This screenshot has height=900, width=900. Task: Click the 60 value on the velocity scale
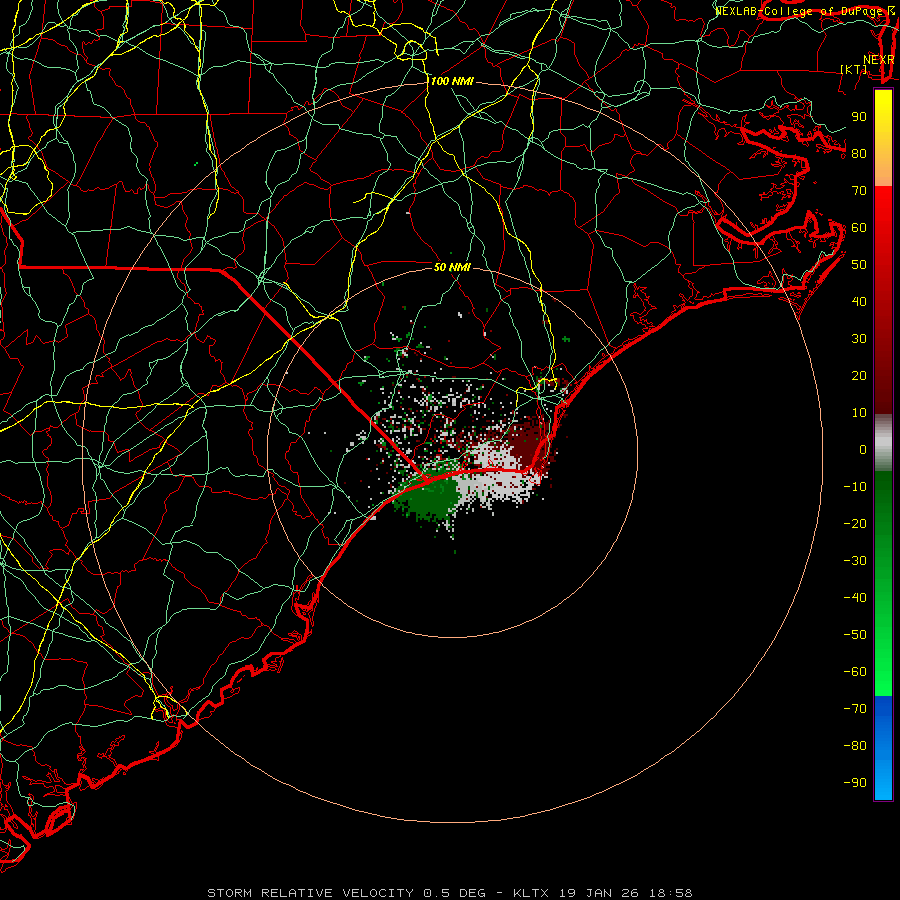(859, 228)
